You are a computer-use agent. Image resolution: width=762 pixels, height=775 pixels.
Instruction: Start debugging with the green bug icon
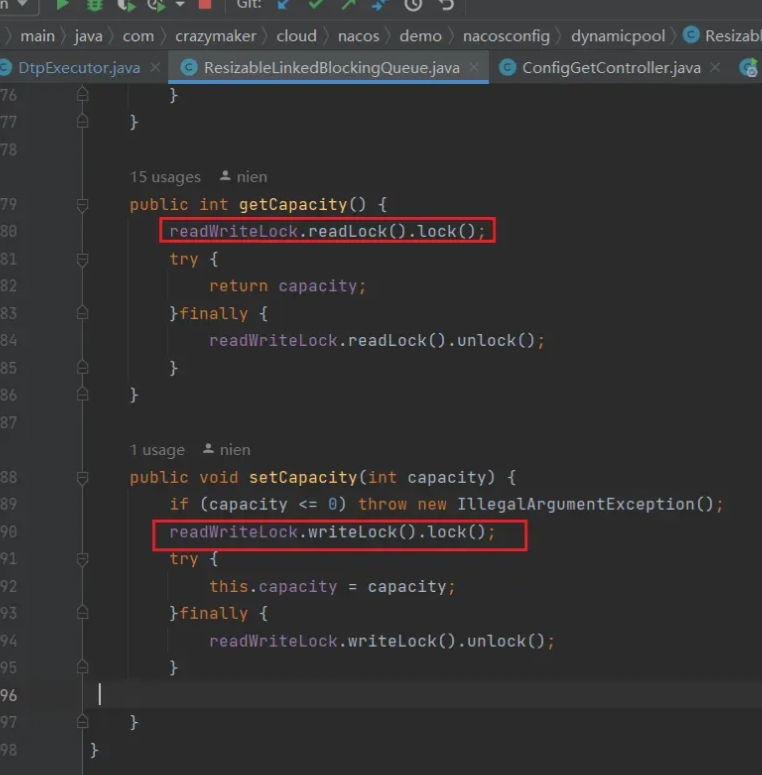click(94, 4)
